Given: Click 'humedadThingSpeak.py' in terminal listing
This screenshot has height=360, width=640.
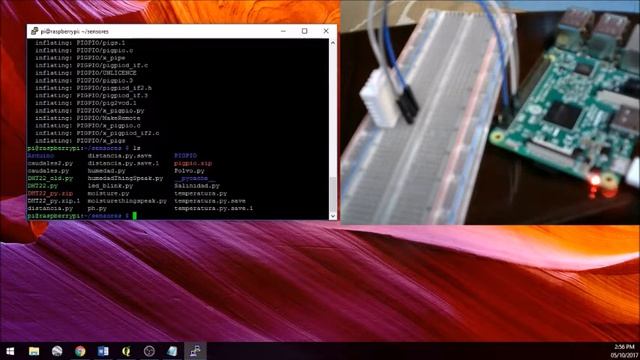Looking at the screenshot, I should [x=125, y=178].
